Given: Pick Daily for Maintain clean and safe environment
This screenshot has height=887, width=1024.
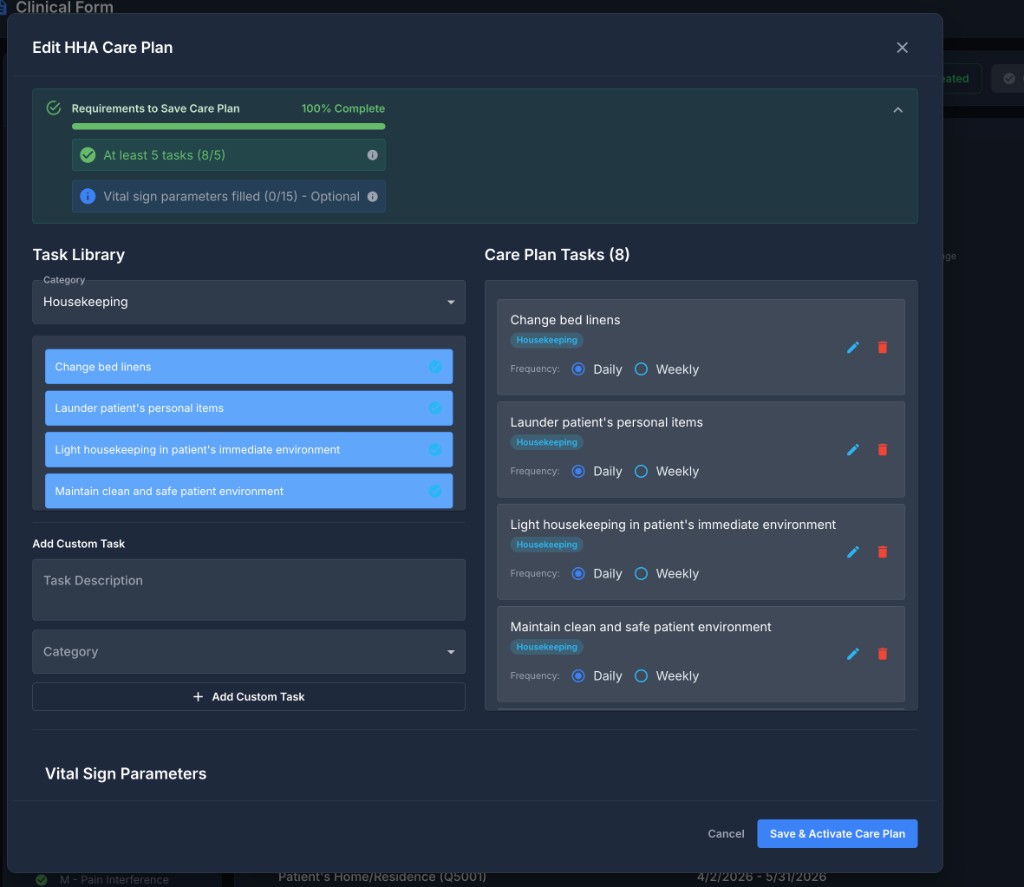Looking at the screenshot, I should tap(578, 675).
